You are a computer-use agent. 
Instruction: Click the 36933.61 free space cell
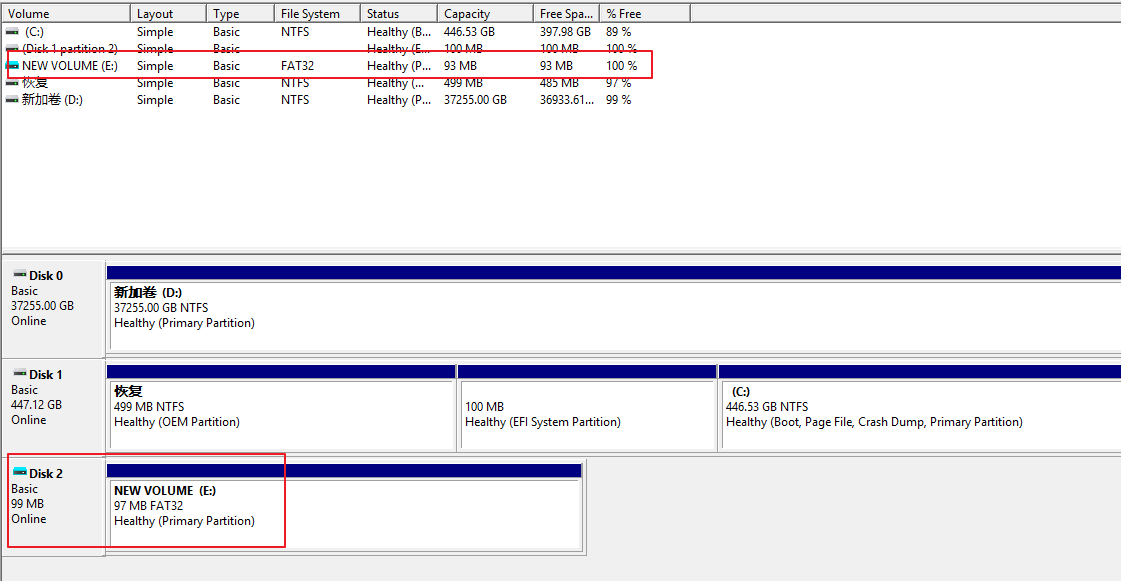click(567, 100)
